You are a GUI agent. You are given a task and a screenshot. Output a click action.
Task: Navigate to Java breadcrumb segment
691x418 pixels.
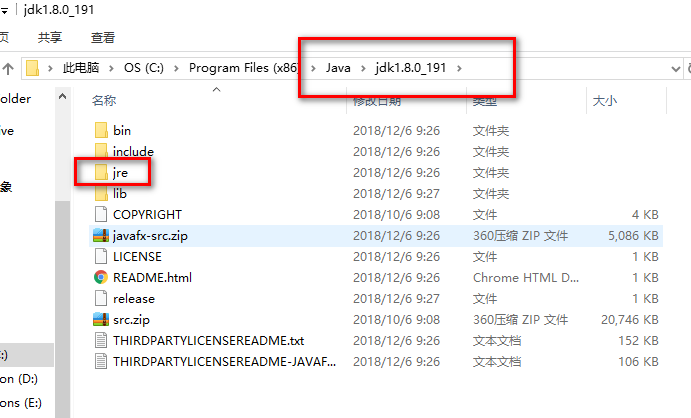338,68
